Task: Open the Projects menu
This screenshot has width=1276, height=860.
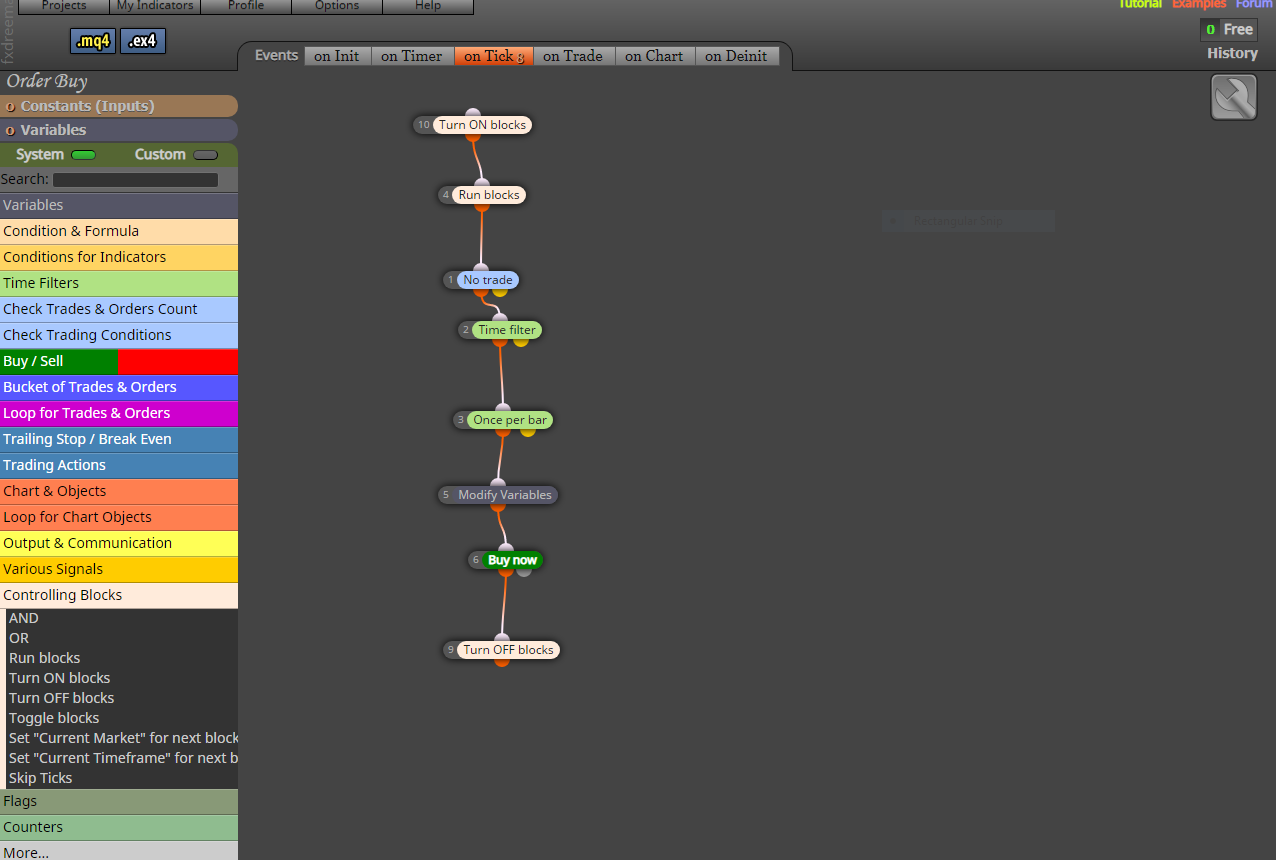Action: (x=64, y=6)
